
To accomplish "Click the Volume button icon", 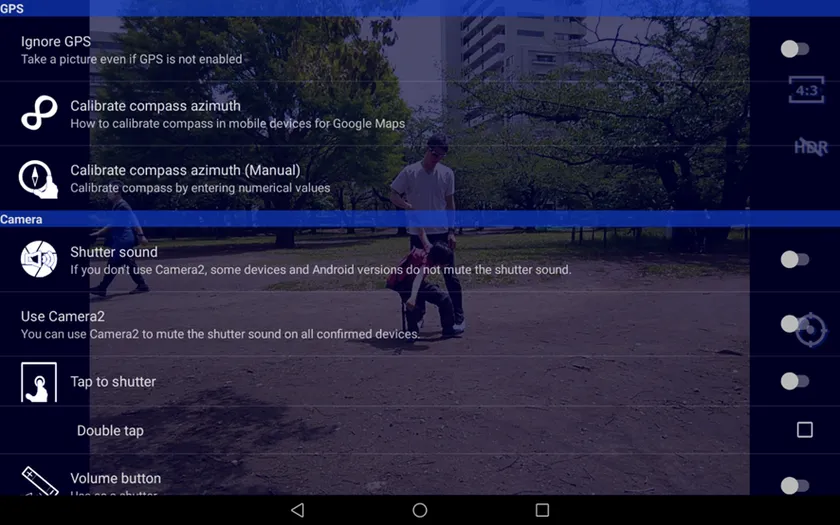I will click(40, 481).
